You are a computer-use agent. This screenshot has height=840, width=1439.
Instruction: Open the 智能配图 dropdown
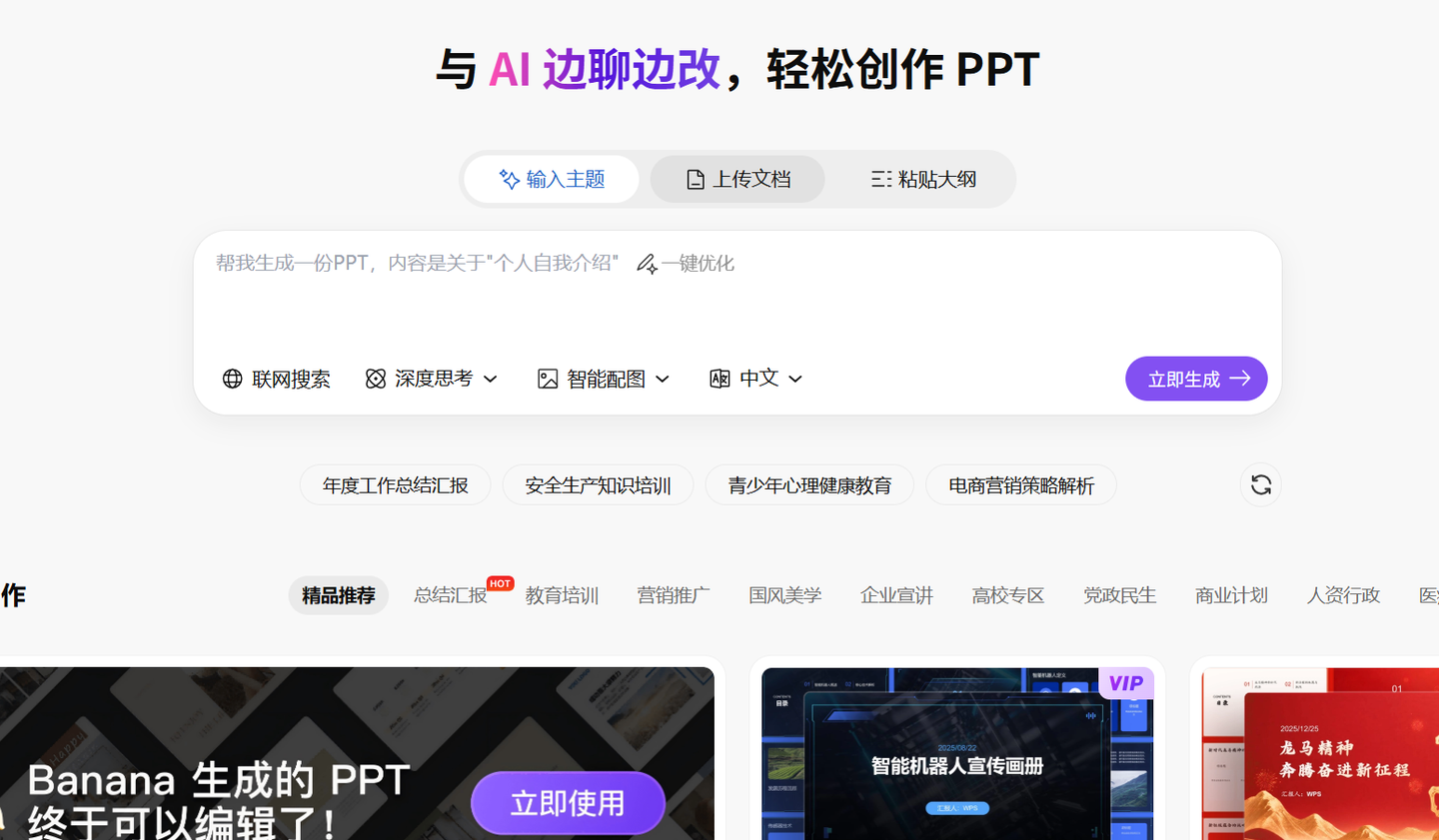tap(604, 379)
